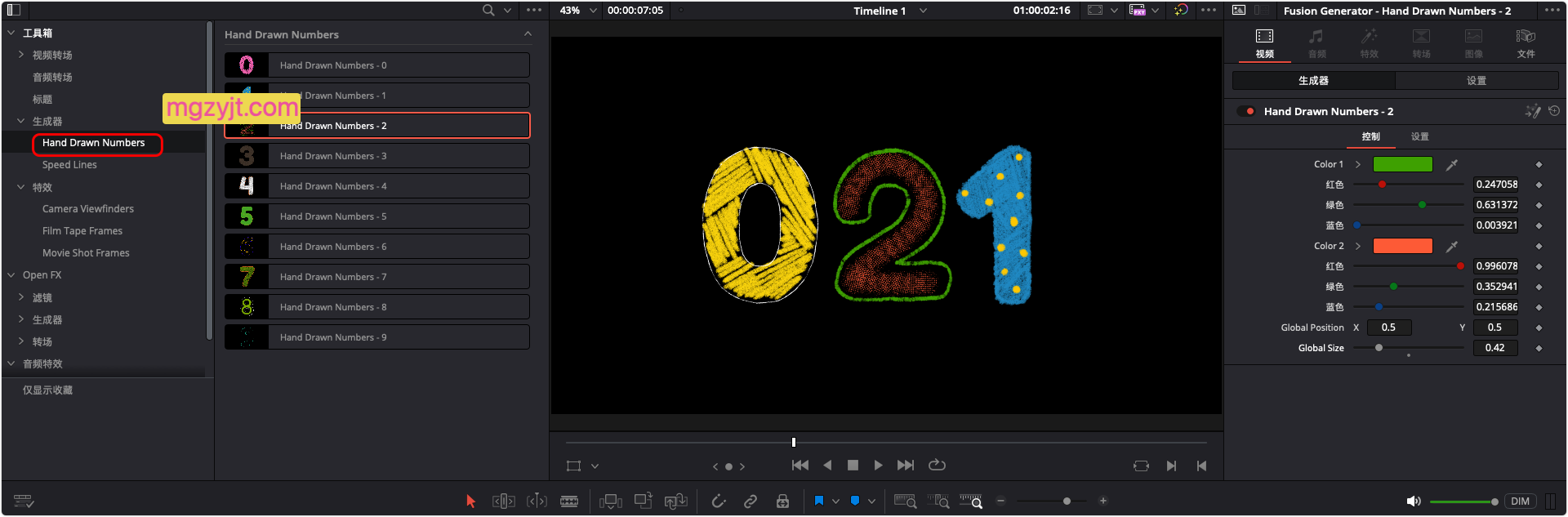1568x517 pixels.
Task: Click the Full Extent Zoom icon
Action: tap(905, 501)
